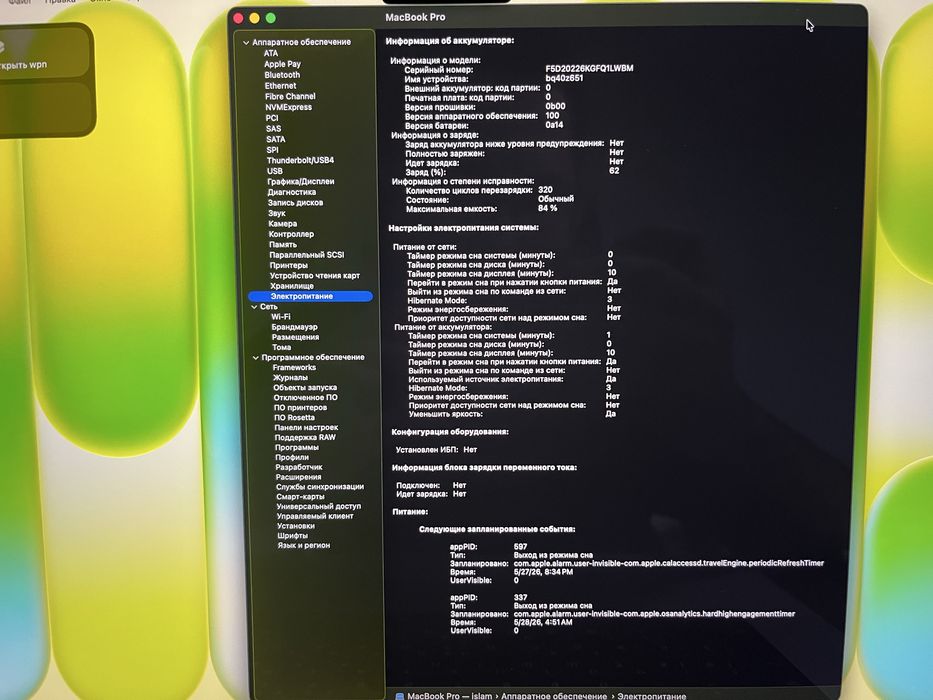Select Поддержка RAW in the sidebar
This screenshot has height=700, width=933.
[305, 438]
